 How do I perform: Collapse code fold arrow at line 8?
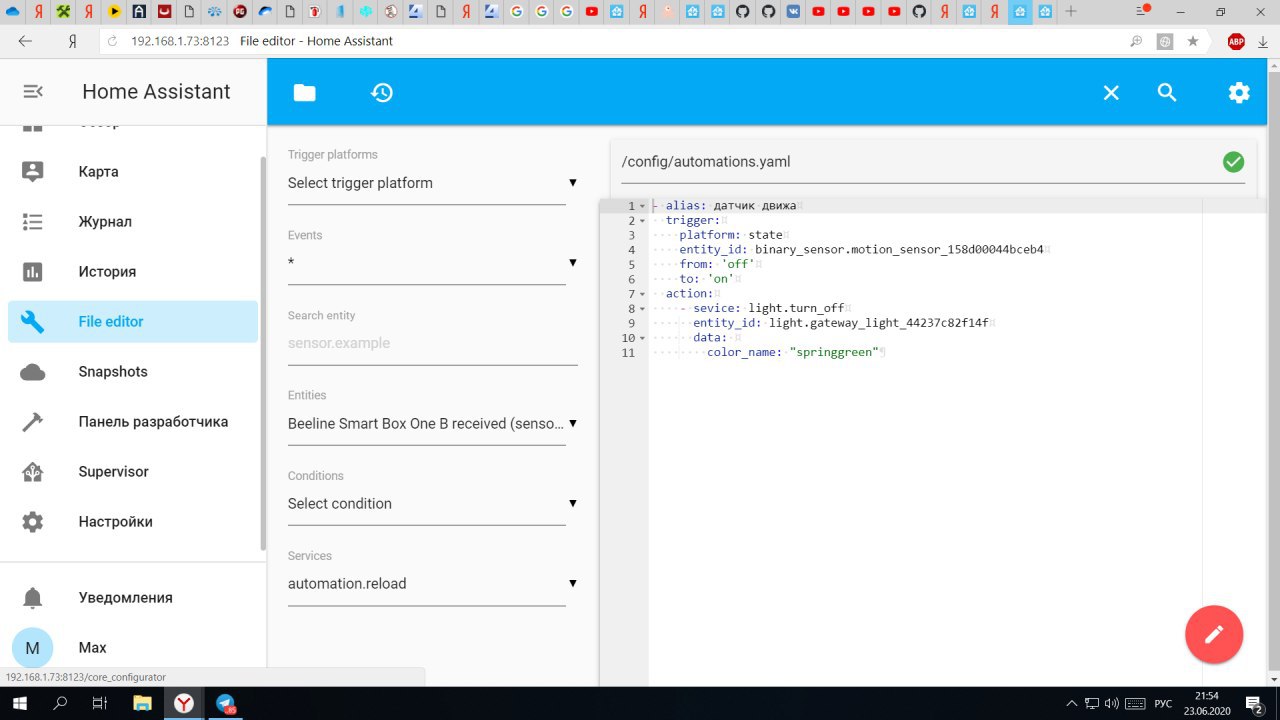coord(642,309)
